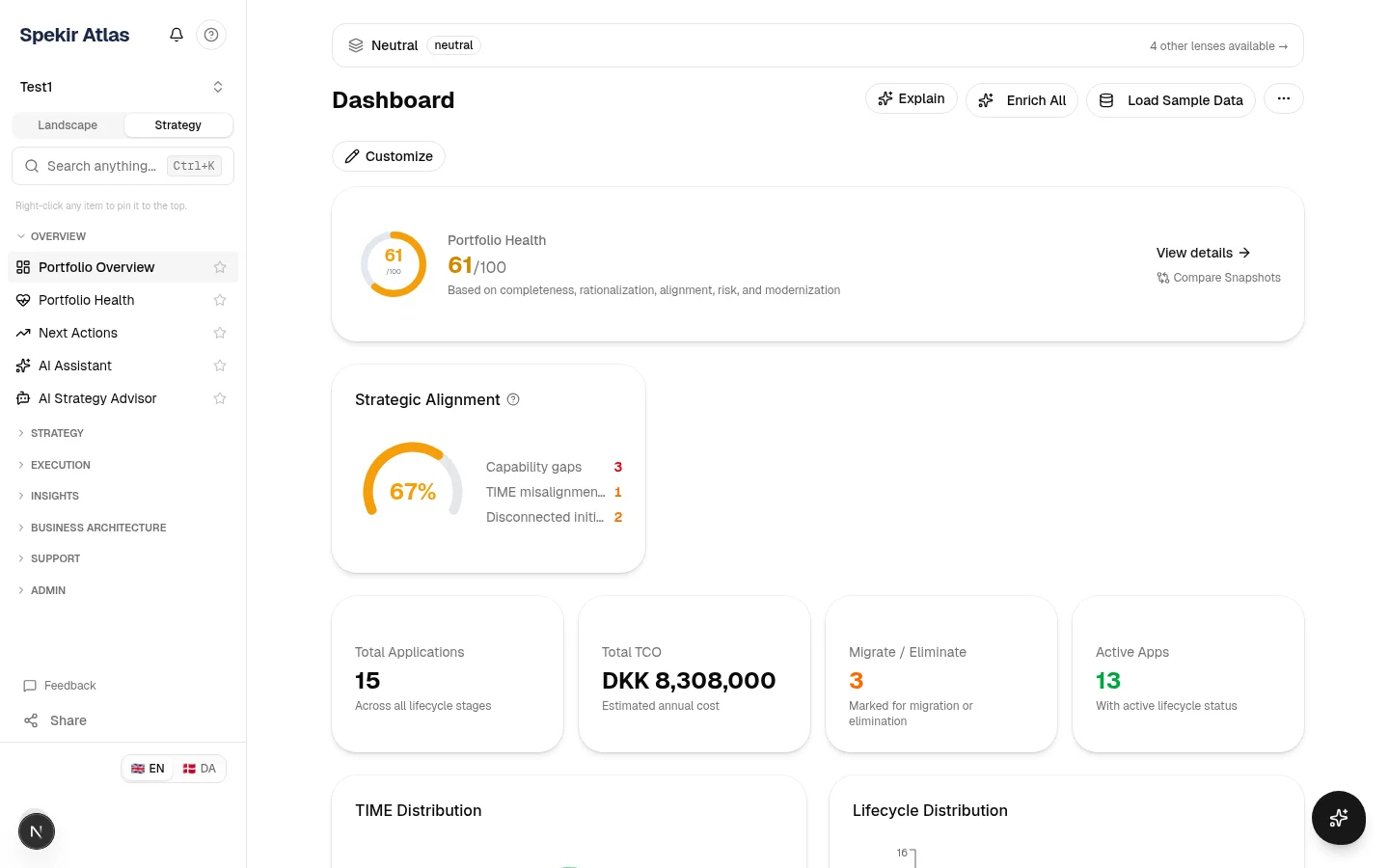Image resolution: width=1389 pixels, height=868 pixels.
Task: Focus the Search anything field
Action: tap(123, 166)
